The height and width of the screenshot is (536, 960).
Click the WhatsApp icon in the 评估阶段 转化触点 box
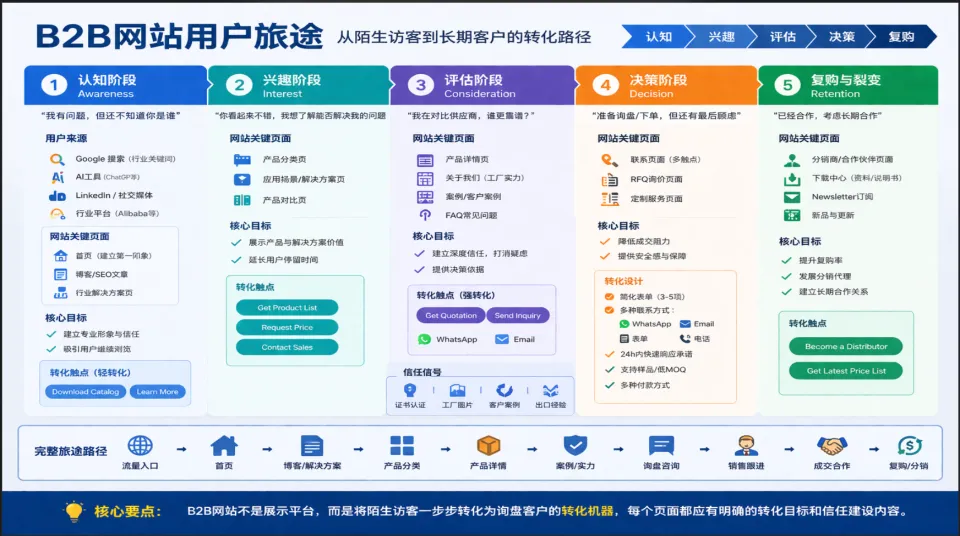click(424, 339)
